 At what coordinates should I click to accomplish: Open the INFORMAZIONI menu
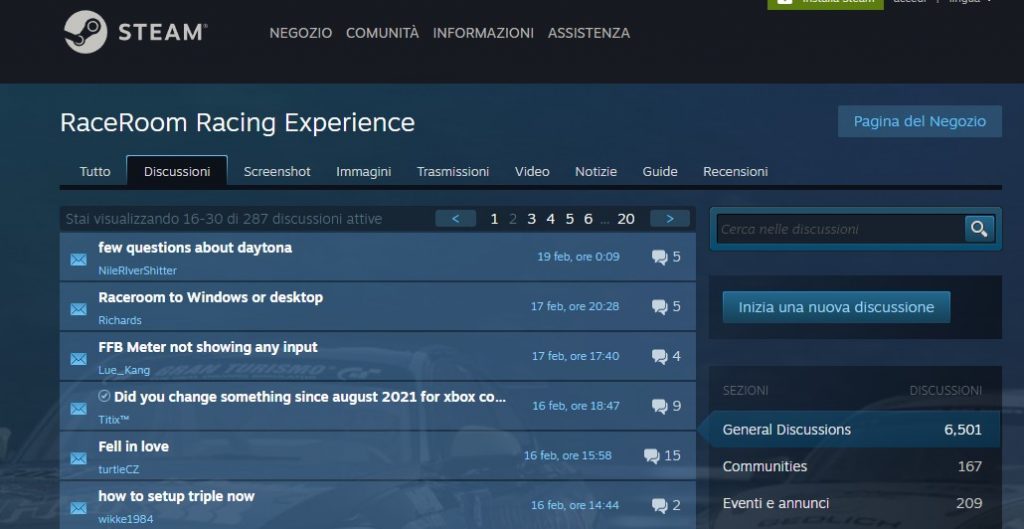coord(483,33)
